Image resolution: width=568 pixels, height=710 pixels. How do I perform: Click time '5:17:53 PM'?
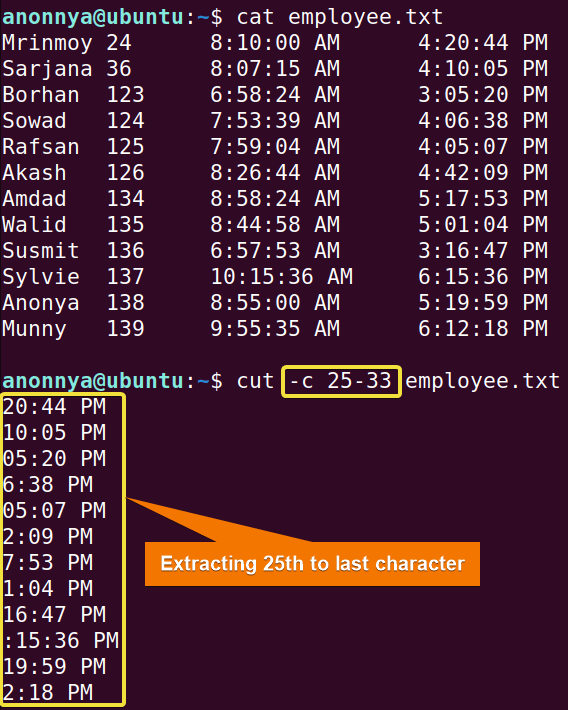[483, 199]
